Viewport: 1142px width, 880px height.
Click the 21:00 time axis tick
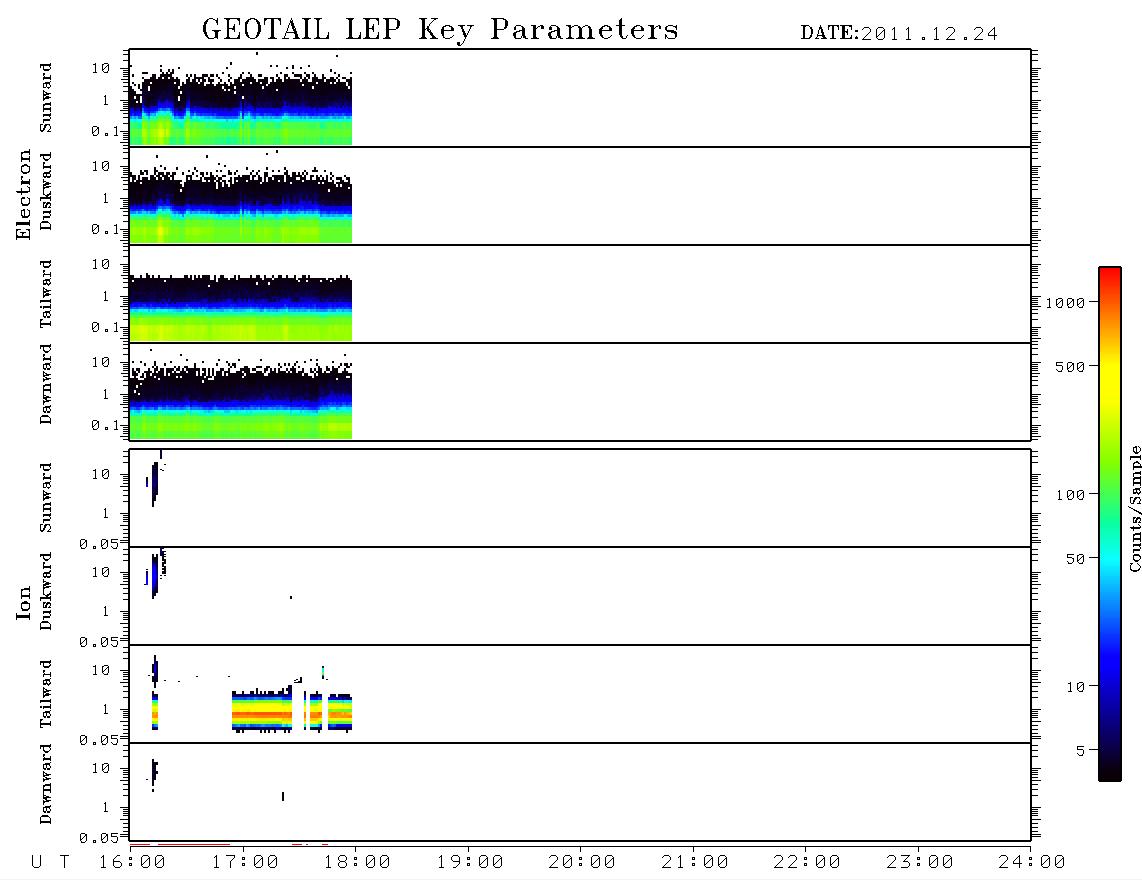695,863
